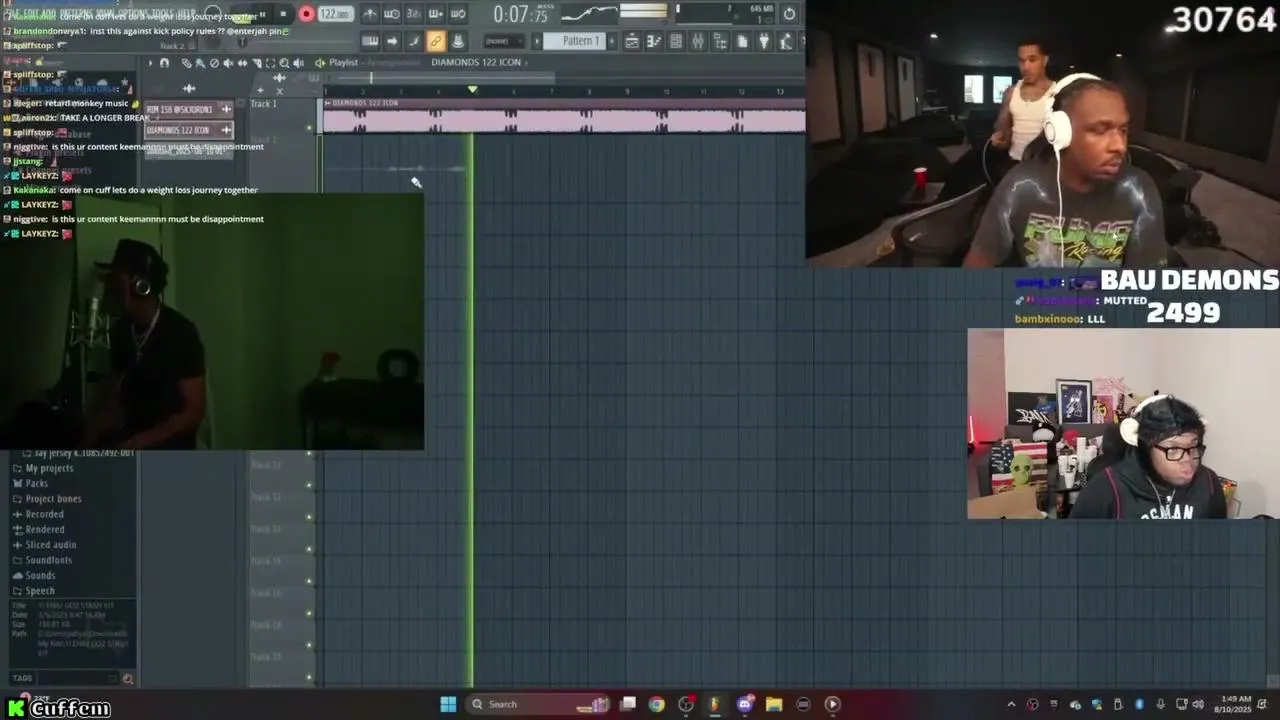
Task: Add a new pattern with the plus button
Action: tap(610, 41)
